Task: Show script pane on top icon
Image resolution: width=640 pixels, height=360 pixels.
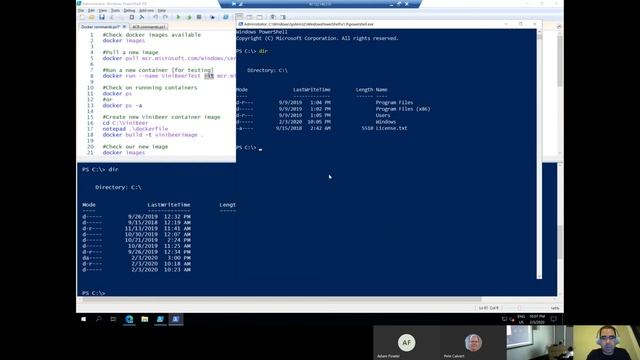Action: coord(239,17)
